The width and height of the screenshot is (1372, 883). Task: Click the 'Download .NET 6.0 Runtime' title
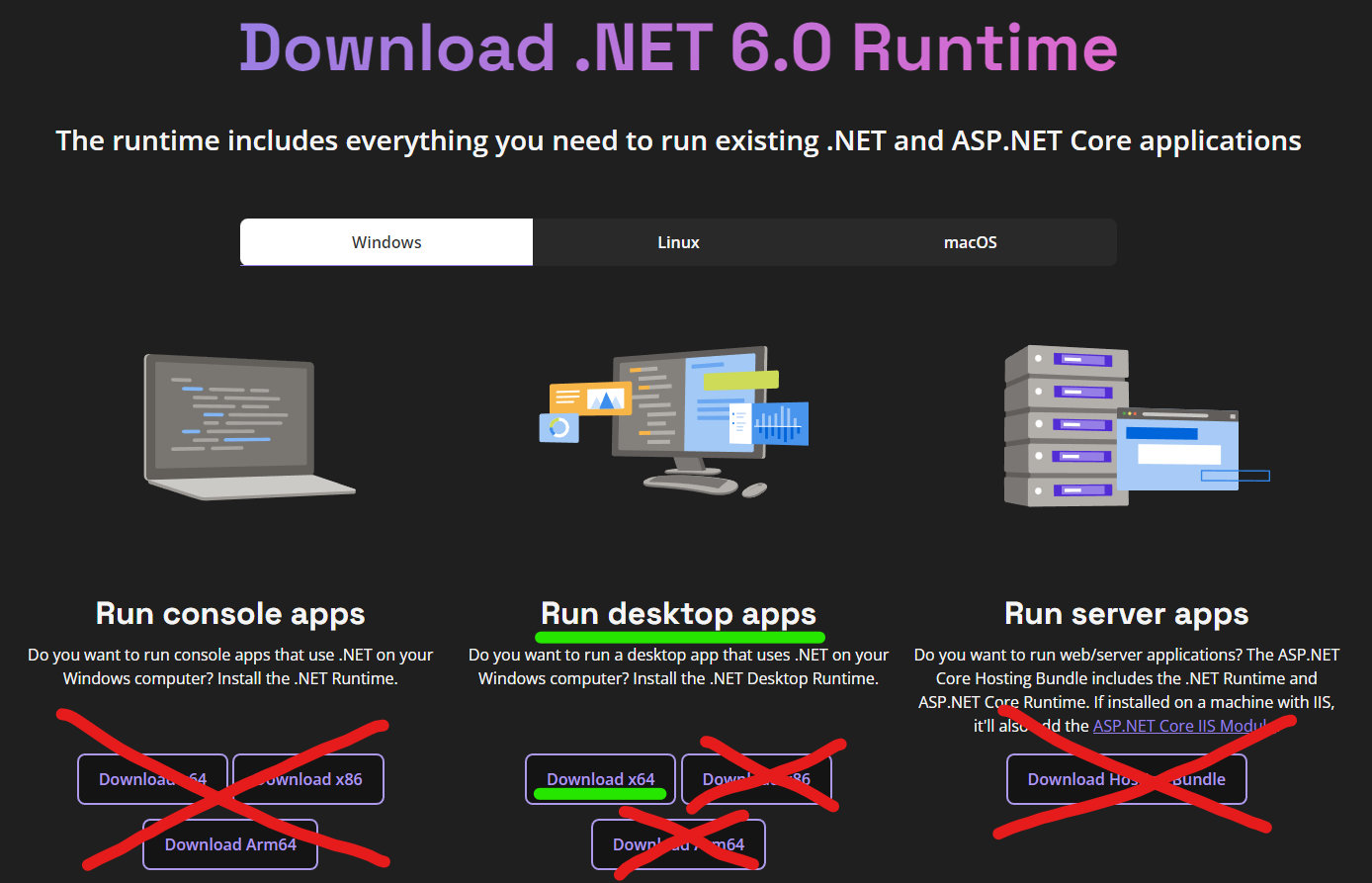[x=678, y=46]
